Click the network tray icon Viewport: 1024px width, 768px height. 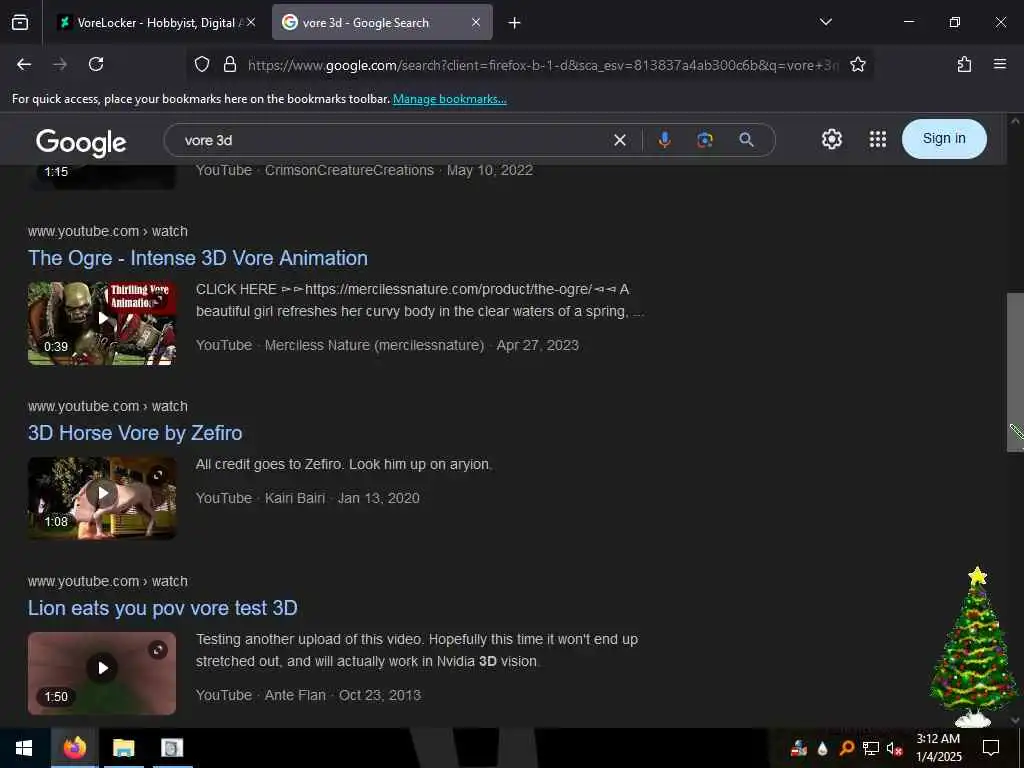tap(870, 748)
